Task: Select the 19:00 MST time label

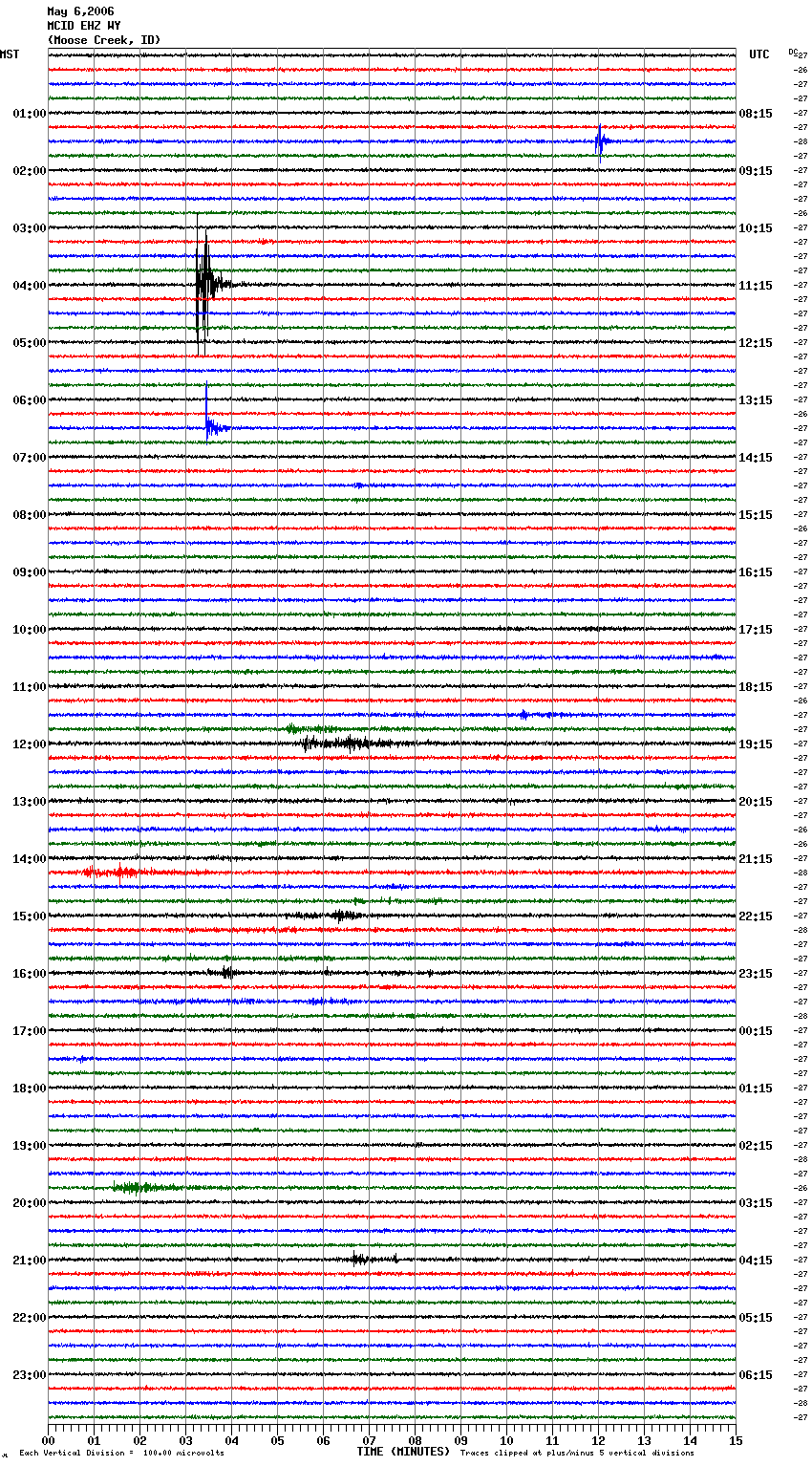Action: pos(30,1146)
